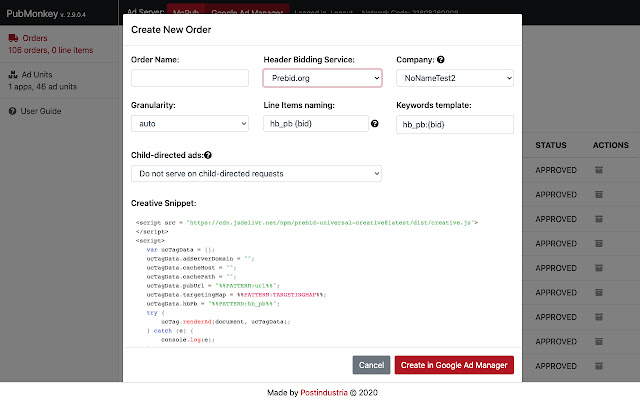Follow the Postindustria link in the footer
Viewport: 640px width, 400px height.
pos(331,392)
